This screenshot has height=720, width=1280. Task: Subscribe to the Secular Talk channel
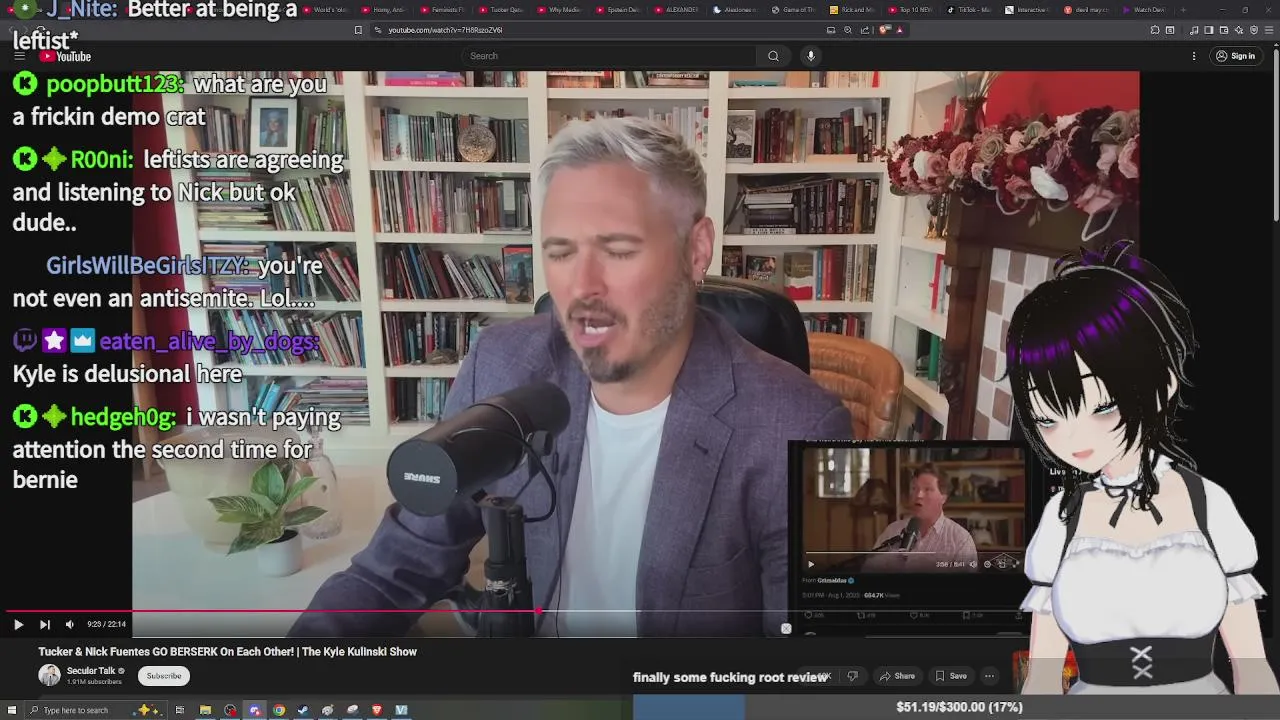click(x=164, y=676)
